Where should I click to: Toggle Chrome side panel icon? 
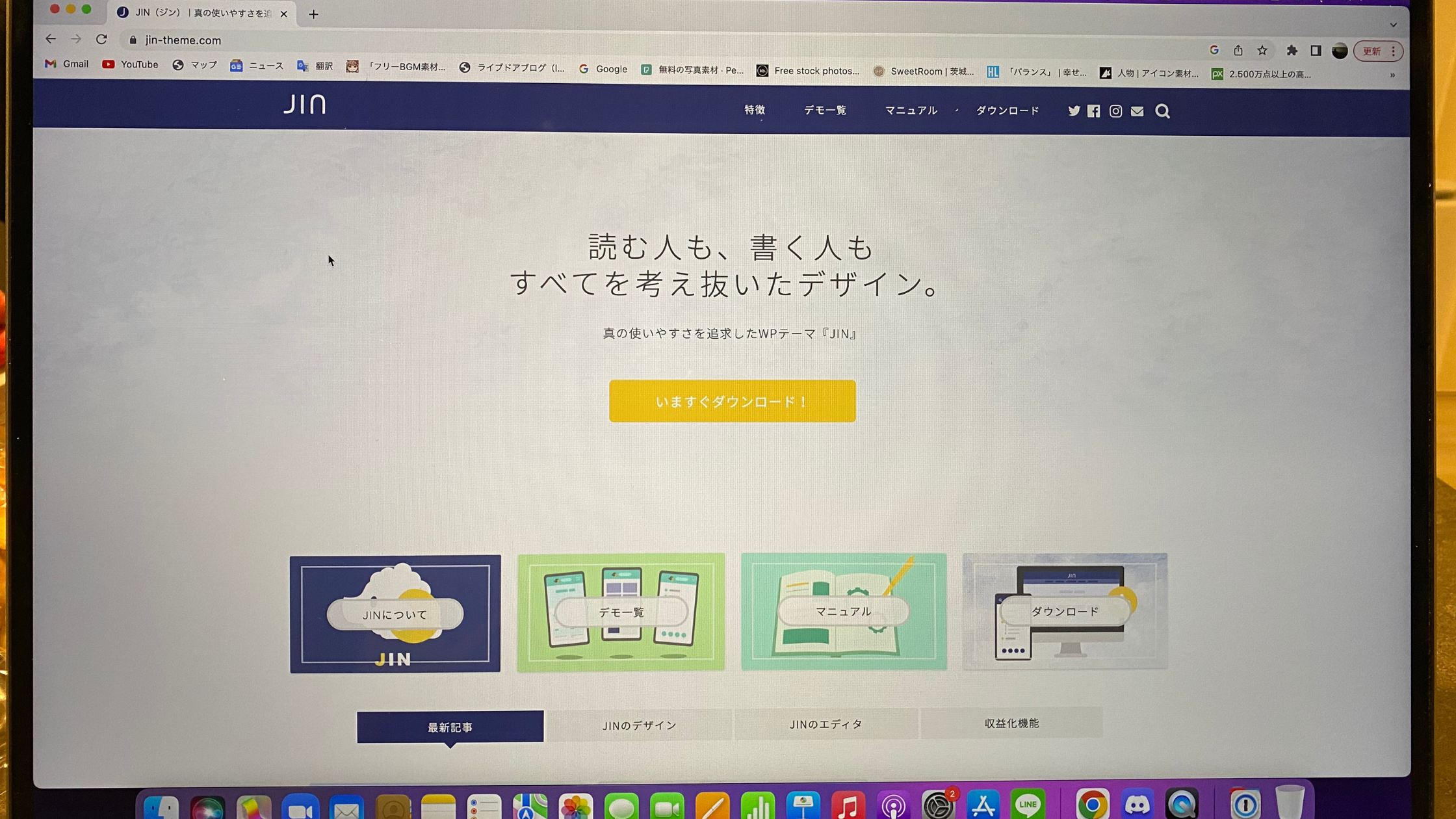[x=1316, y=50]
